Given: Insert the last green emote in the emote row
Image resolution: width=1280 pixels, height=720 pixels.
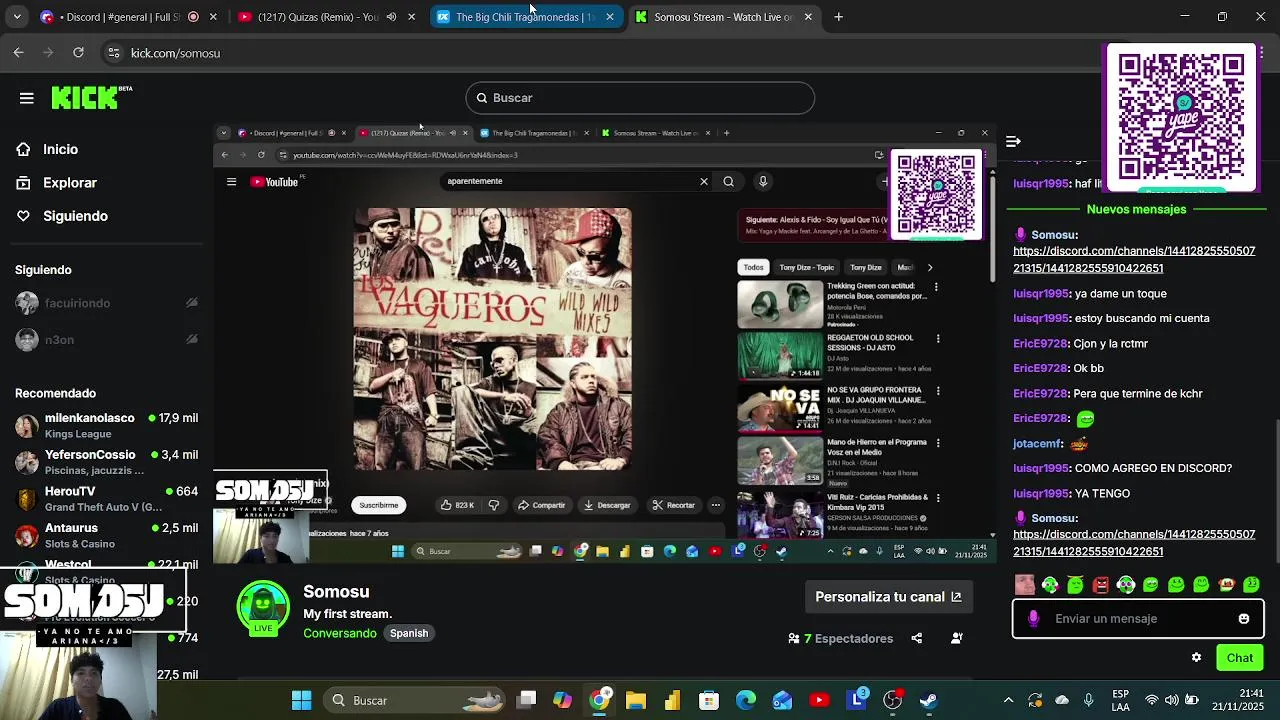Looking at the screenshot, I should pos(1252,585).
